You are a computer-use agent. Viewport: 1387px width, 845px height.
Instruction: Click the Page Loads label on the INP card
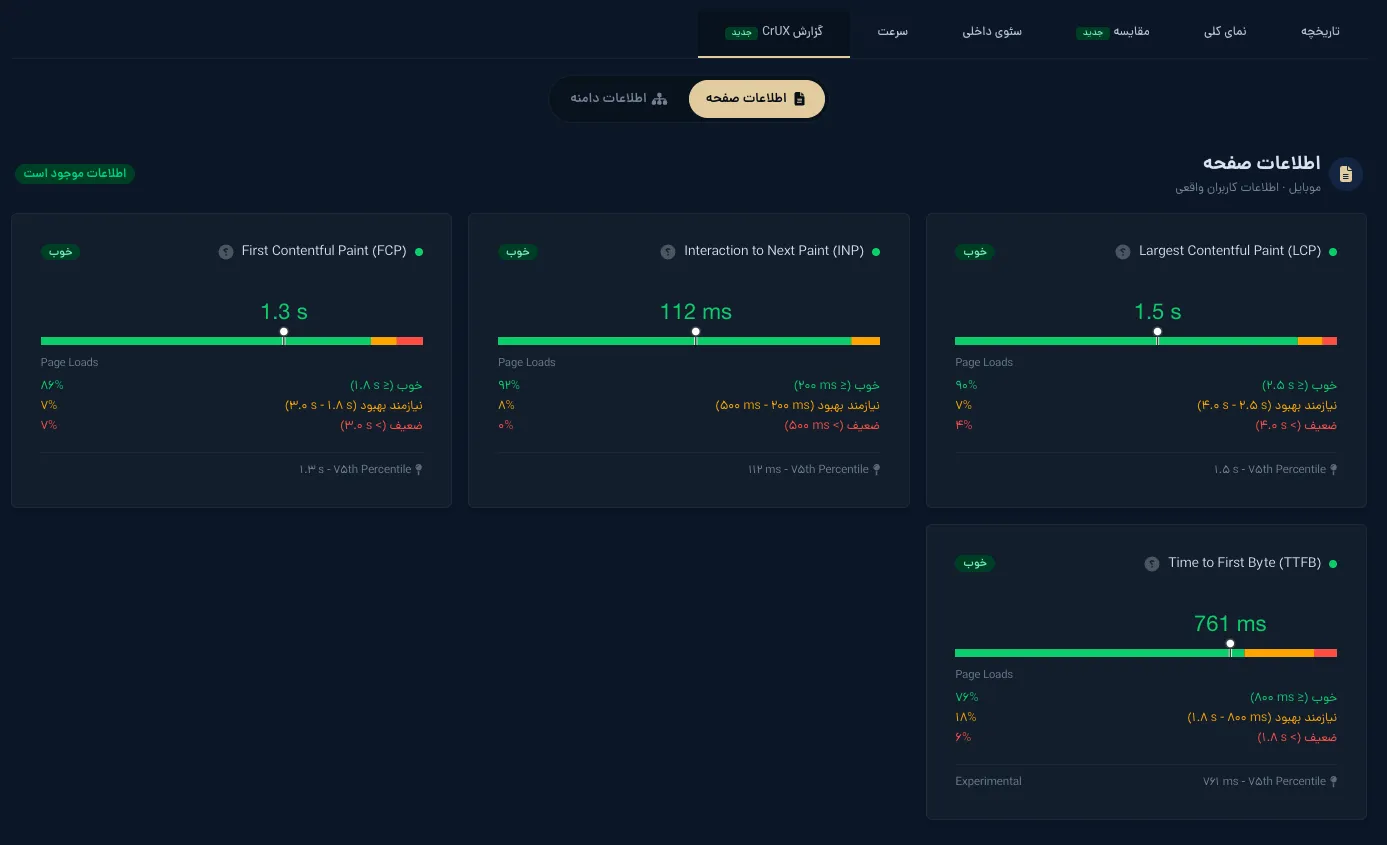pos(527,362)
